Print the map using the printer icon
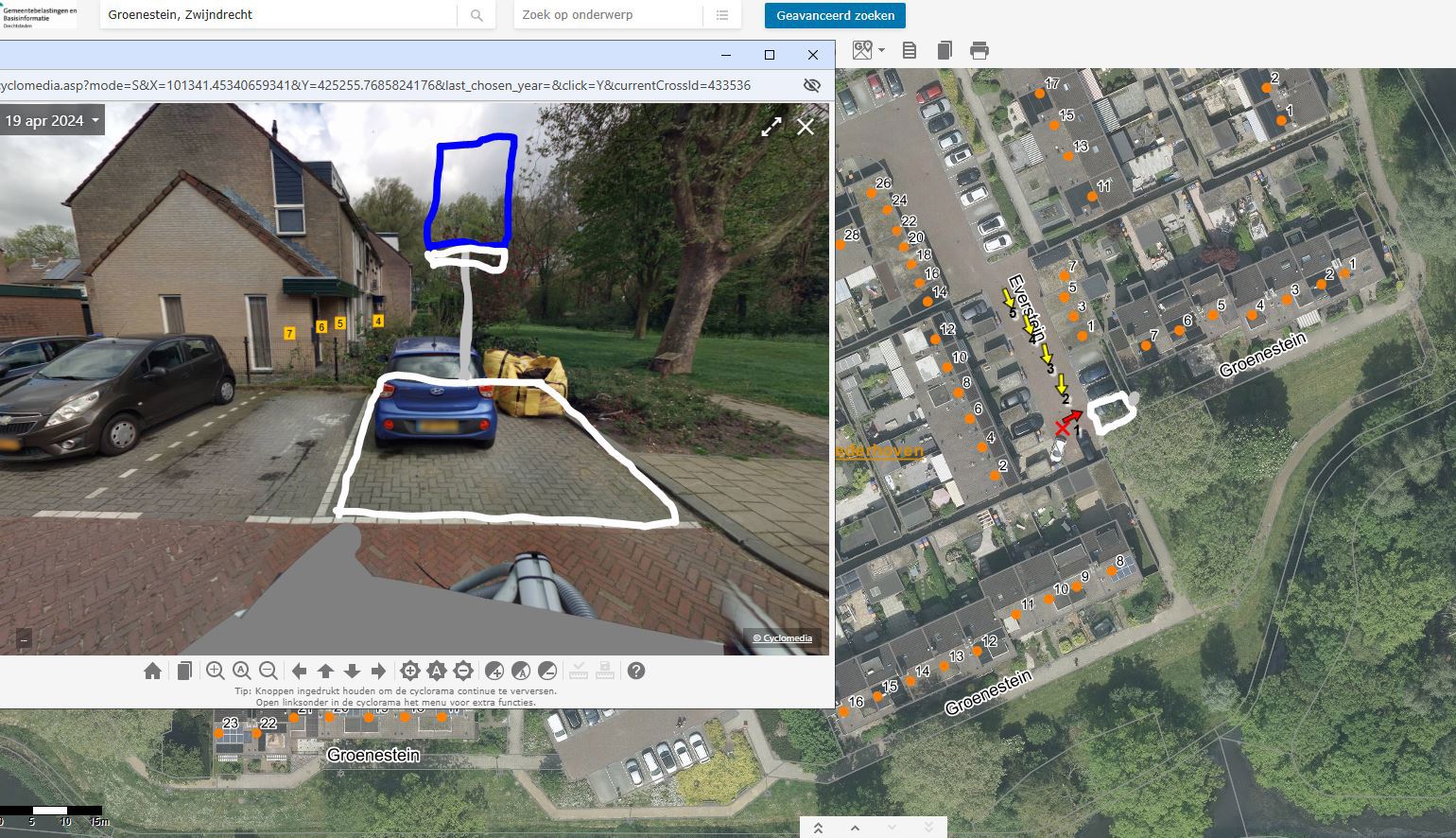Screen dimensions: 1456x838 tap(979, 50)
